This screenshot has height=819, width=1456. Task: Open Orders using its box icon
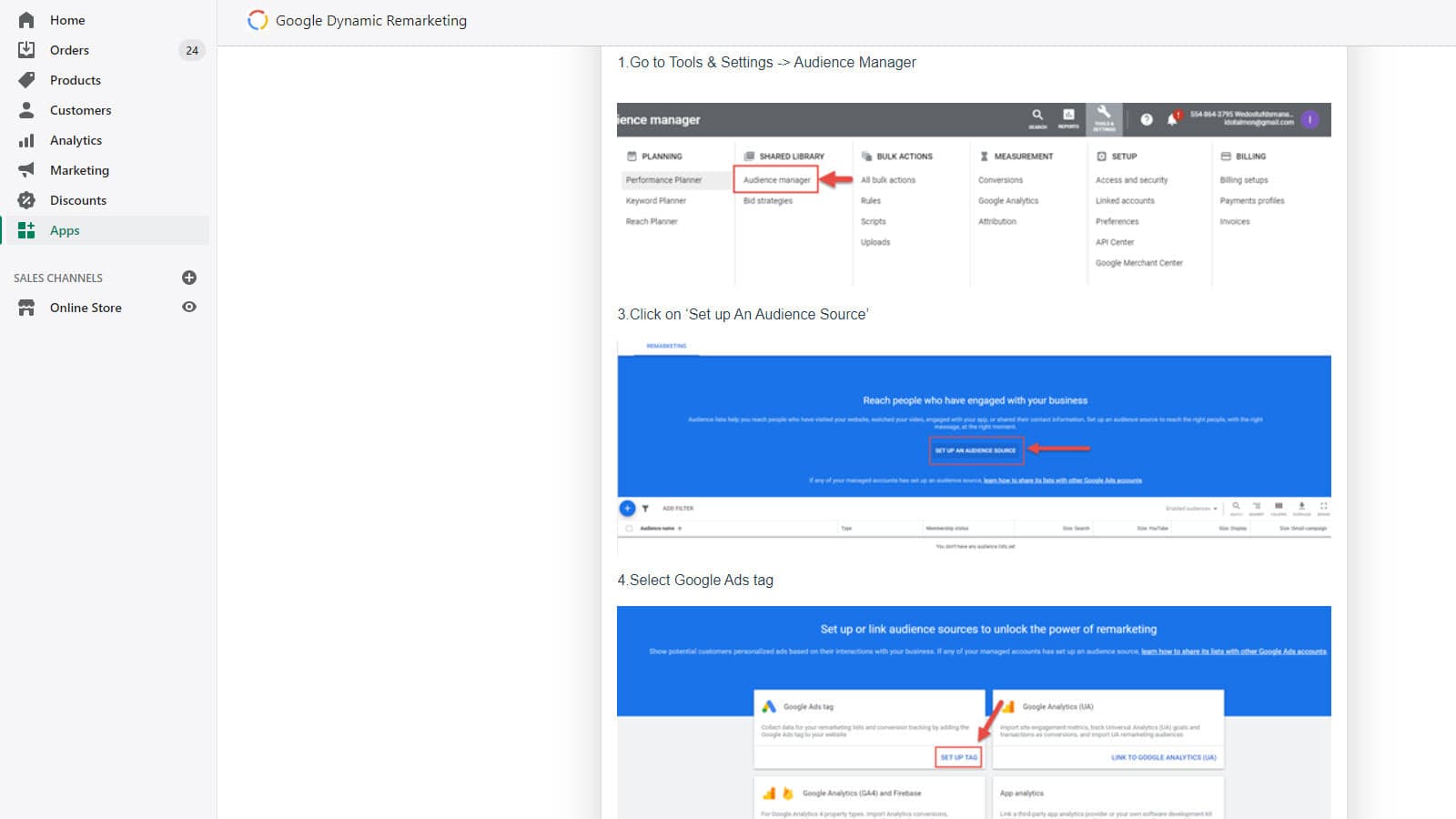point(26,50)
